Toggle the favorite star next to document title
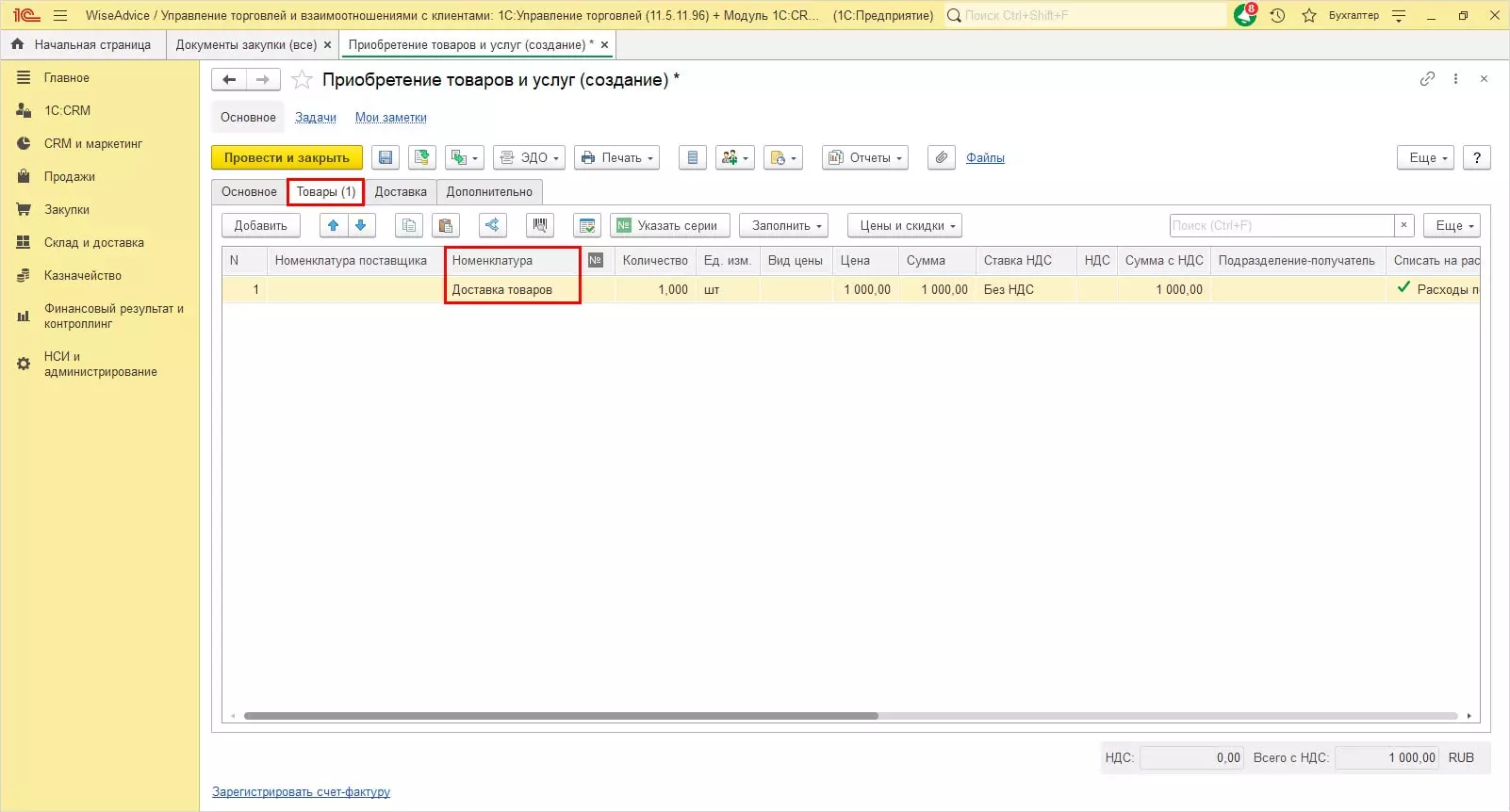Screen dimensions: 1510x812 click(x=302, y=80)
